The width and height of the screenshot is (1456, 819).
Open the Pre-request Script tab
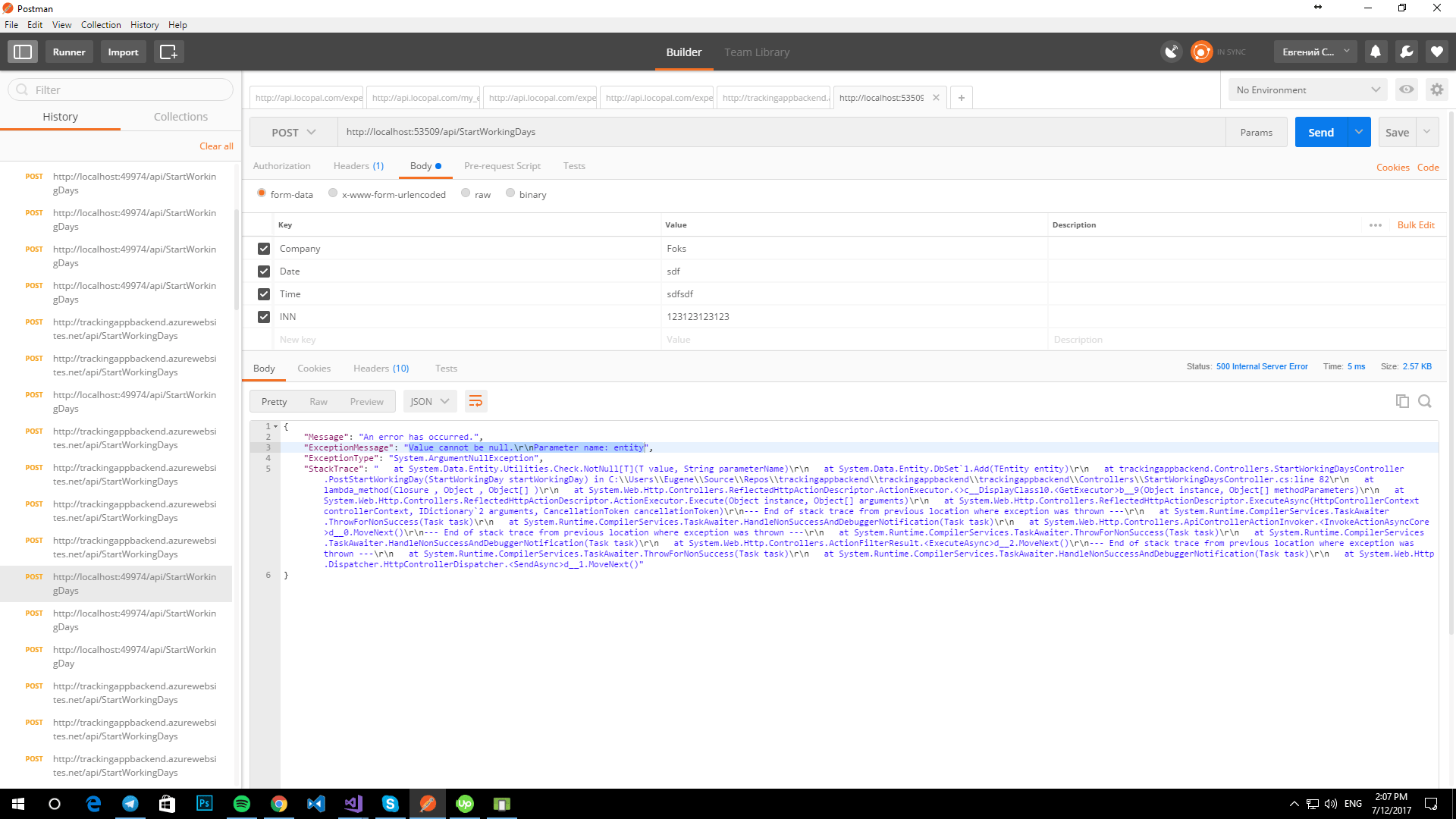tap(502, 166)
